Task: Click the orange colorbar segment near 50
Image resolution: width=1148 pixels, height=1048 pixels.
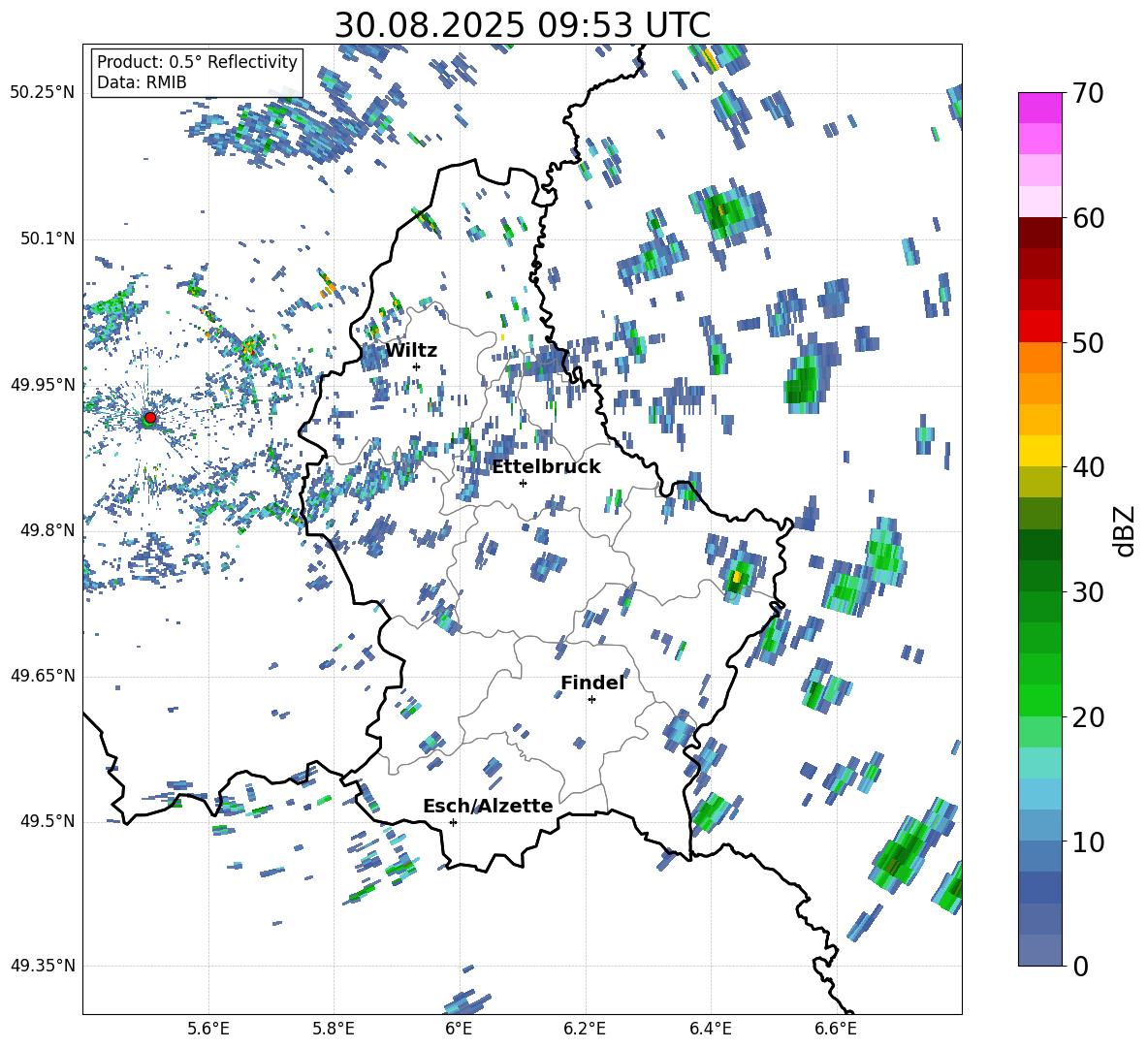Action: click(1039, 358)
